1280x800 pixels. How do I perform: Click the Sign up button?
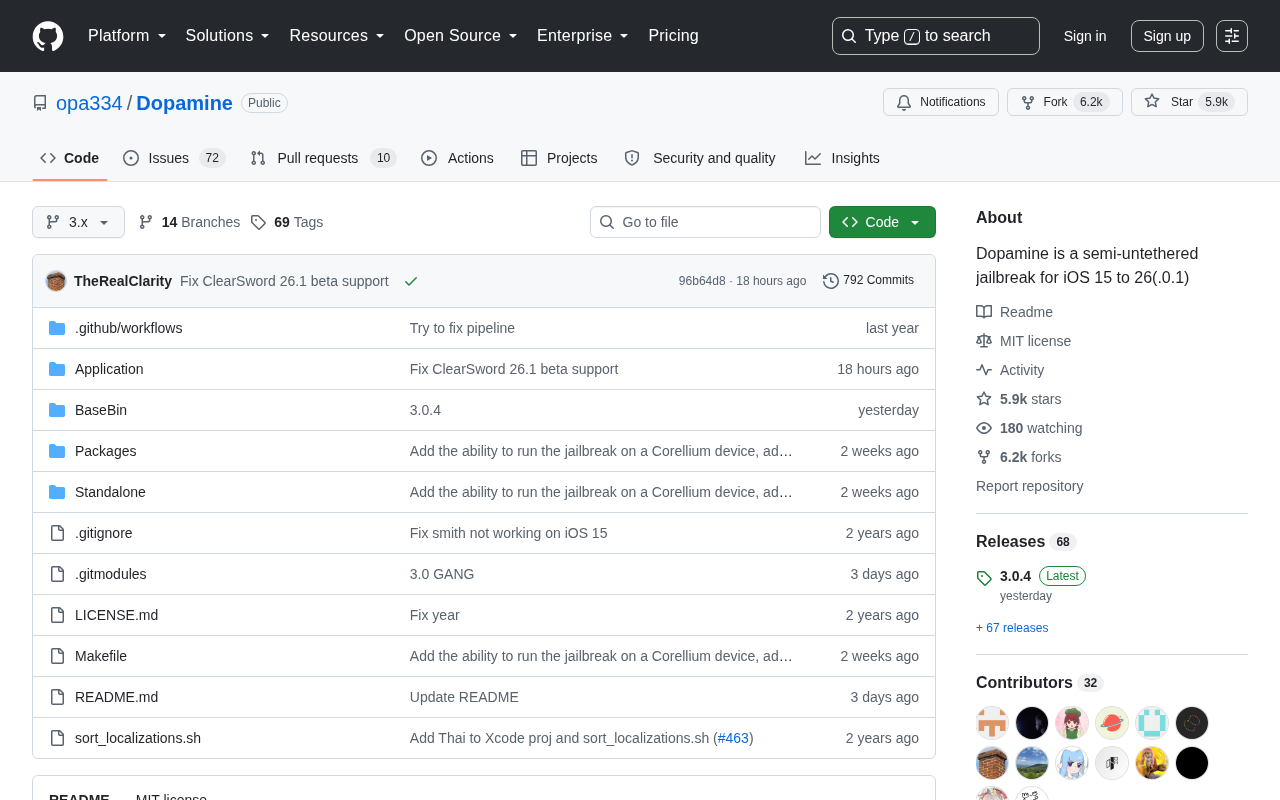pyautogui.click(x=1167, y=36)
